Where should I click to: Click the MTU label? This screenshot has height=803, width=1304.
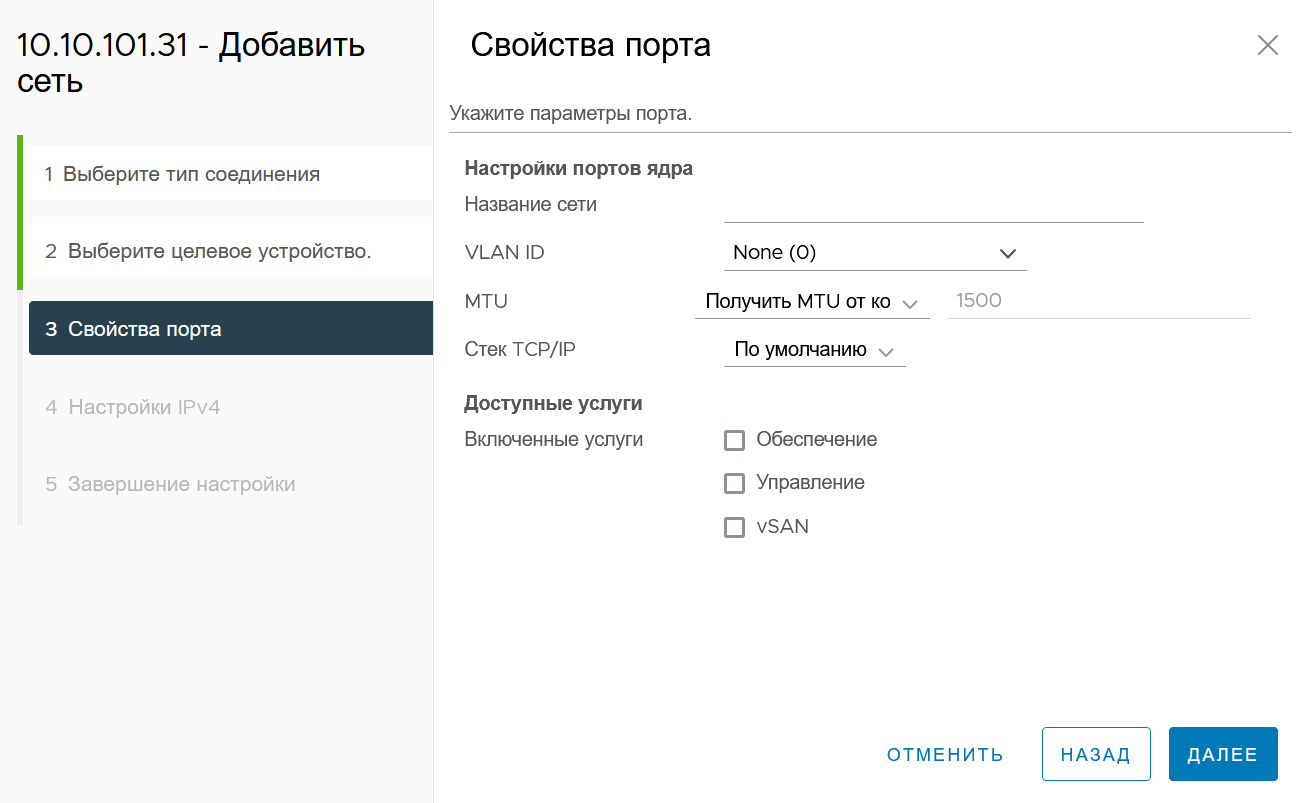pos(487,301)
